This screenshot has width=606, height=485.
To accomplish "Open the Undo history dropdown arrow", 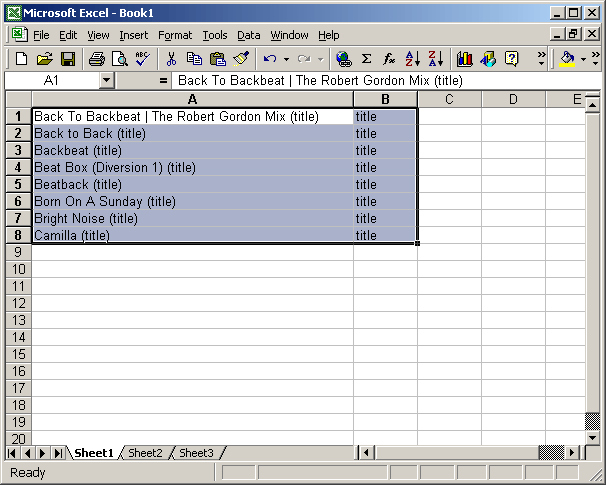I will 286,59.
